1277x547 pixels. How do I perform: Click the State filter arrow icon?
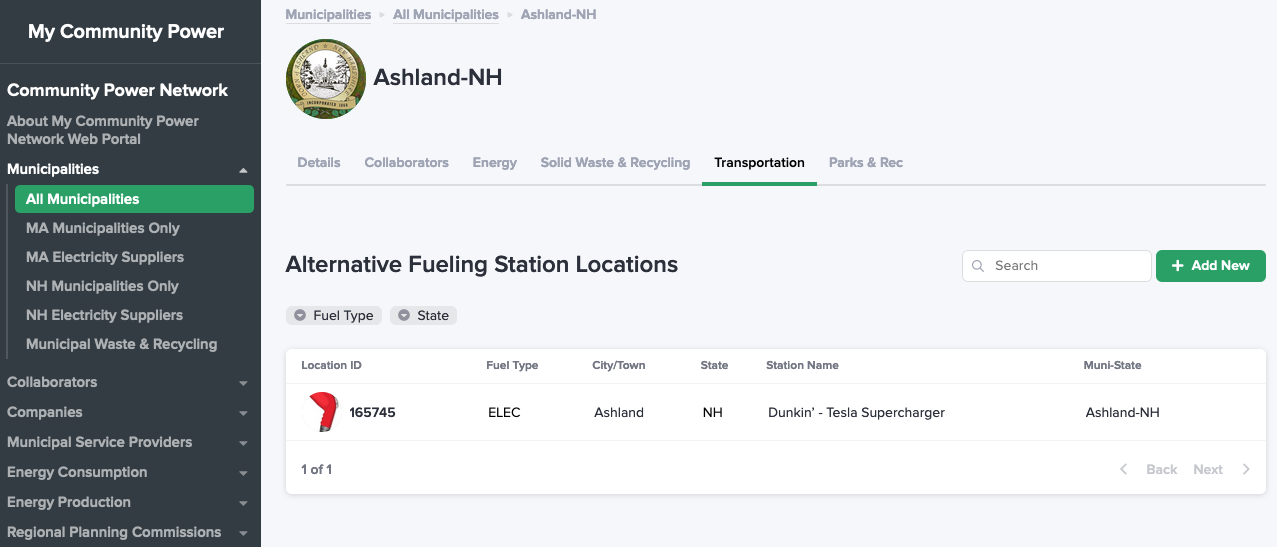coord(404,316)
